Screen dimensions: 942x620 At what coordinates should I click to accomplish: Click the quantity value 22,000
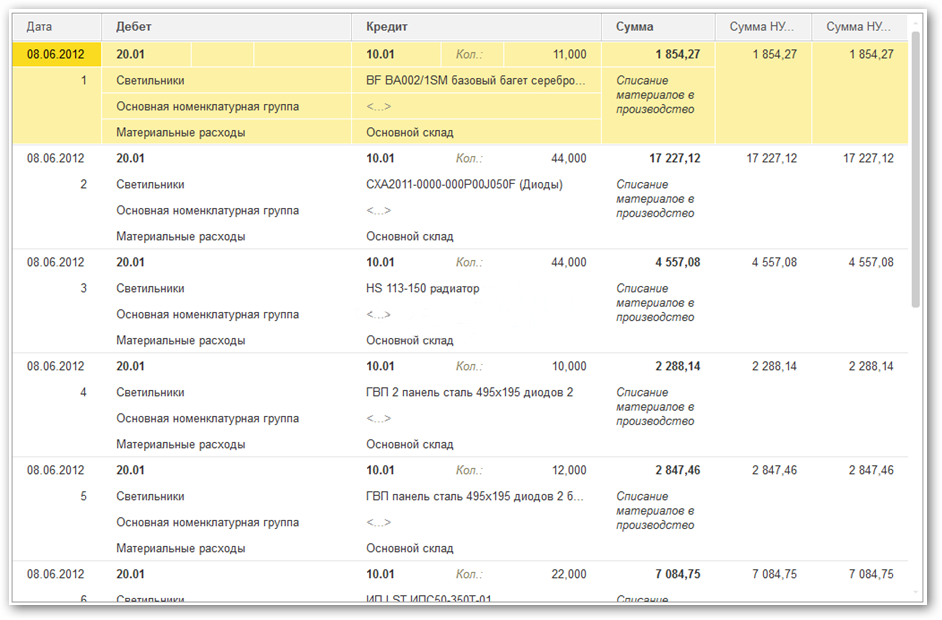569,574
